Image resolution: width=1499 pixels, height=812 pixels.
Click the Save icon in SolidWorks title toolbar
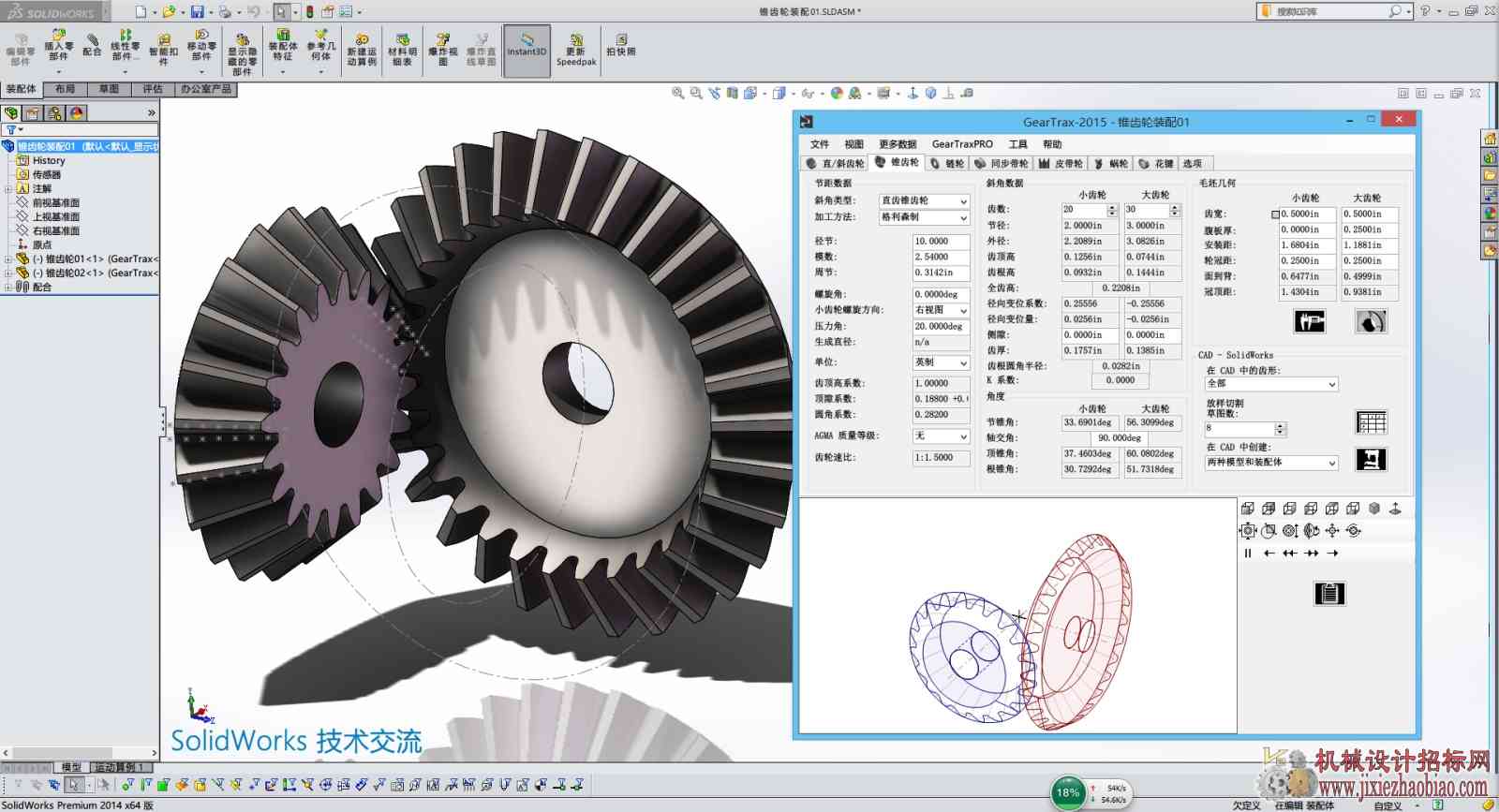click(197, 11)
